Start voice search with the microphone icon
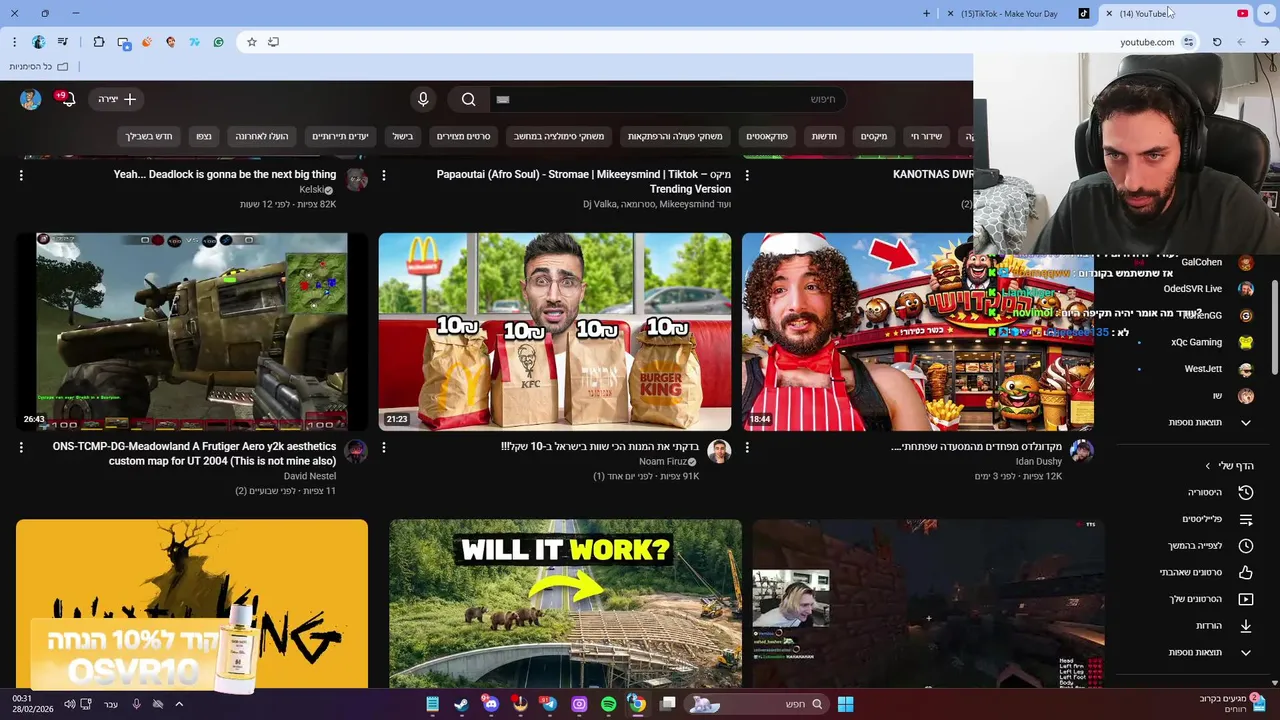 (423, 99)
